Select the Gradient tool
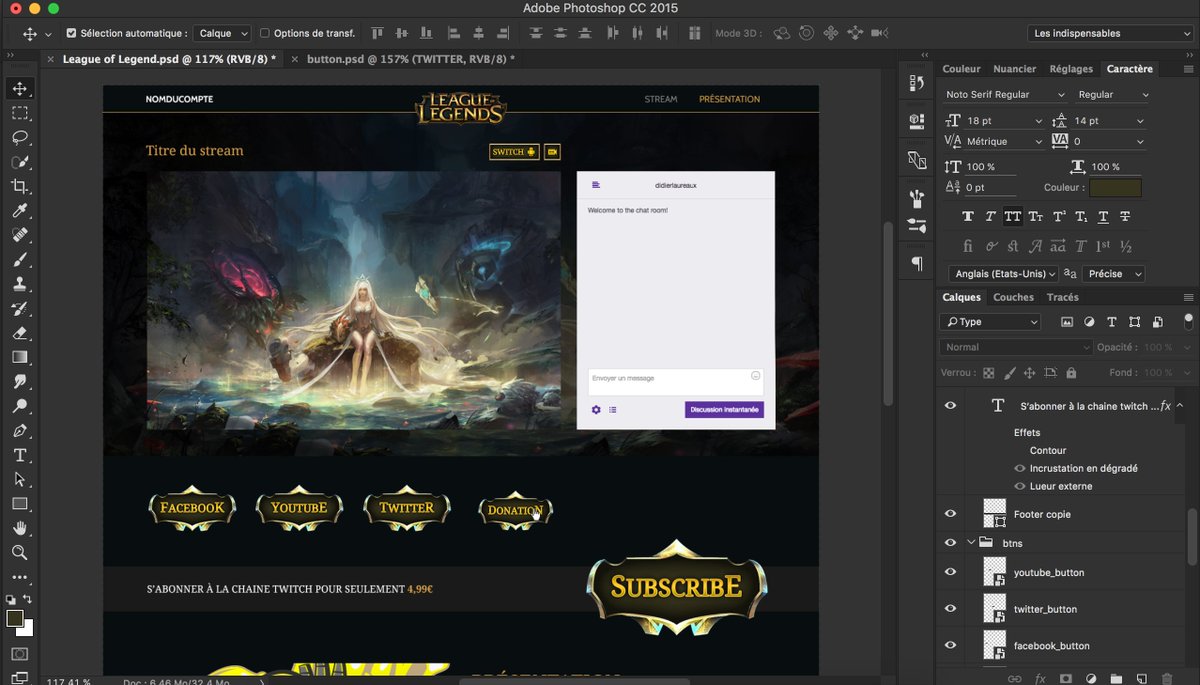This screenshot has height=685, width=1200. [19, 356]
